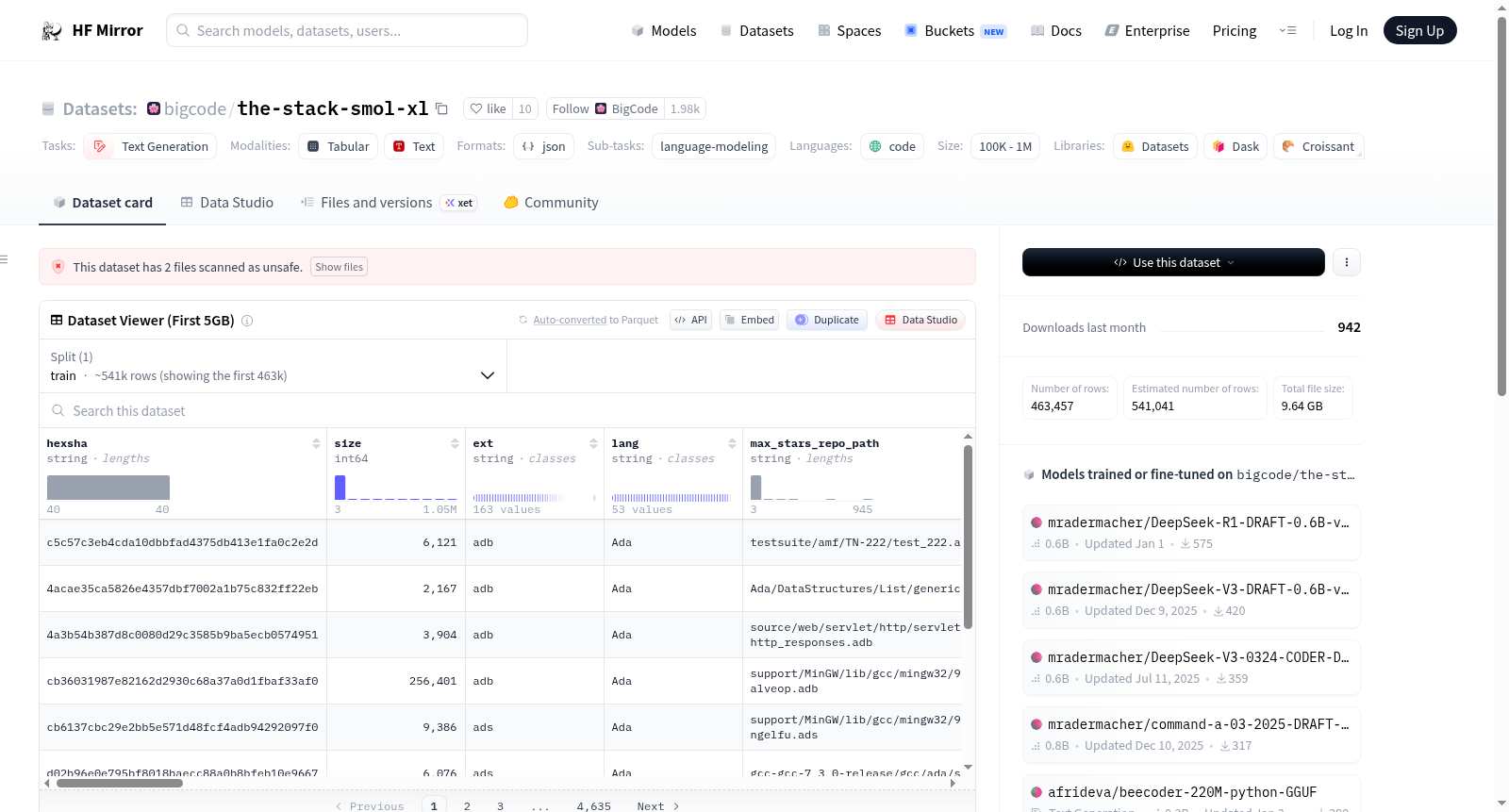The width and height of the screenshot is (1509, 812).
Task: Click the table's horizontal scrollbar
Action: click(120, 783)
